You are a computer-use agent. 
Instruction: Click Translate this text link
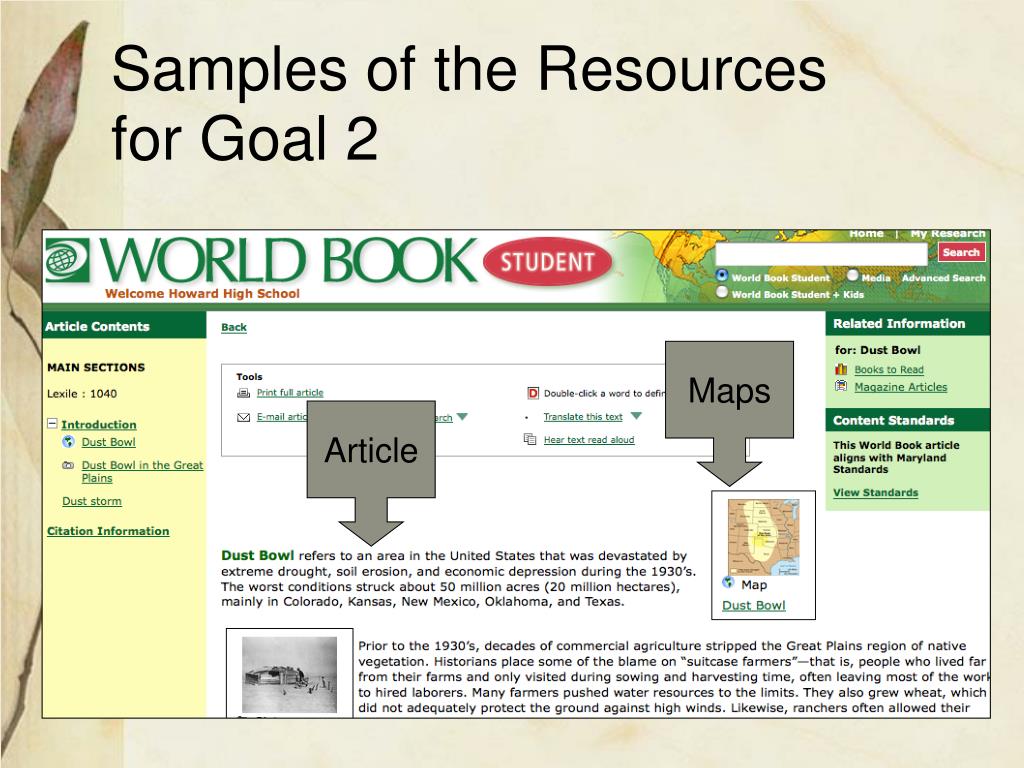(x=583, y=417)
